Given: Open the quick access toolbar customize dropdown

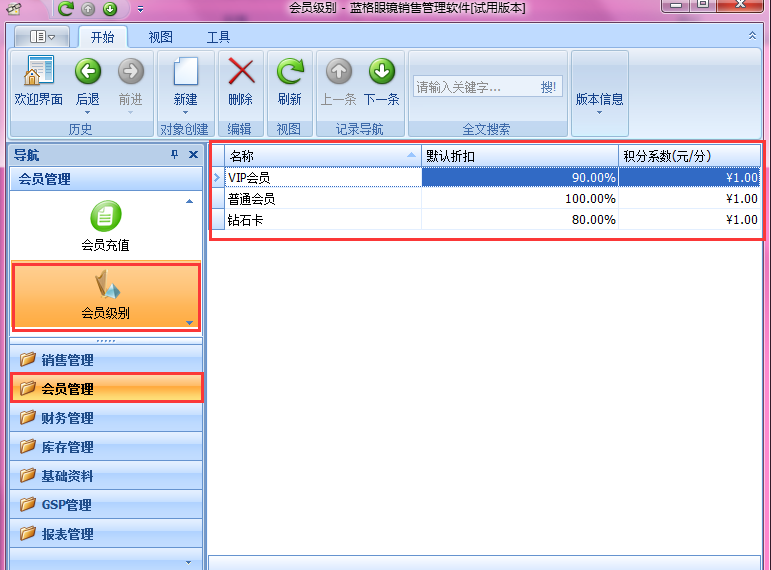Looking at the screenshot, I should point(141,9).
